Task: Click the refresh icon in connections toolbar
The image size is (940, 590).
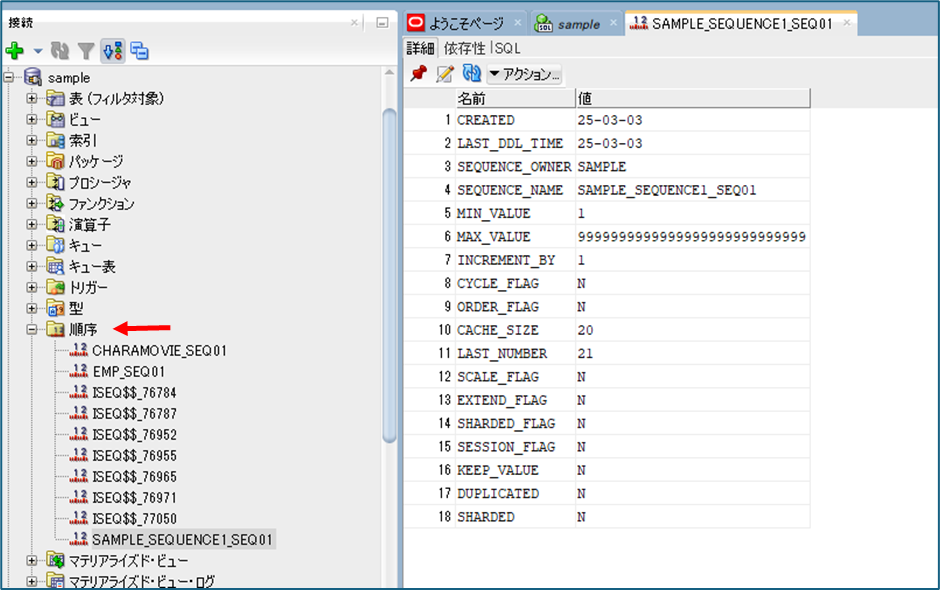Action: [62, 50]
